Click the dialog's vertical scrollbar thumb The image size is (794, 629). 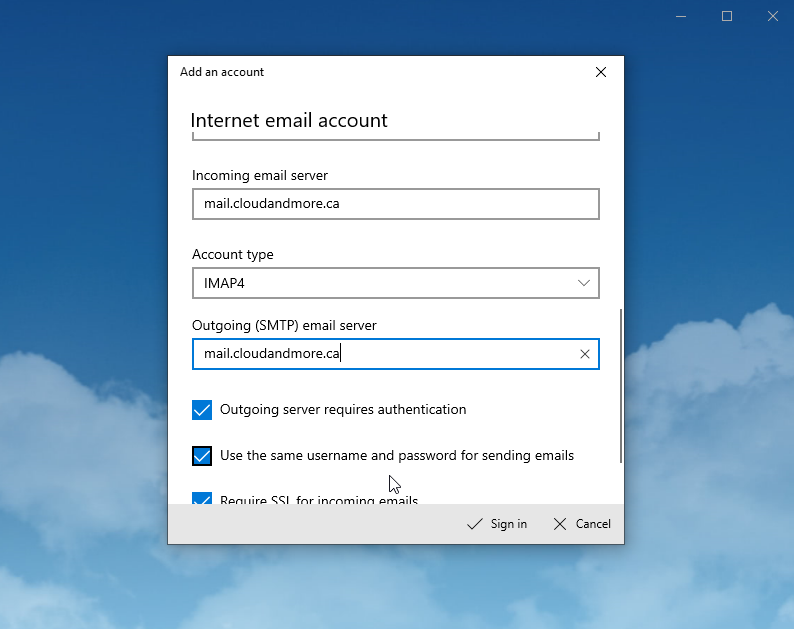point(621,386)
